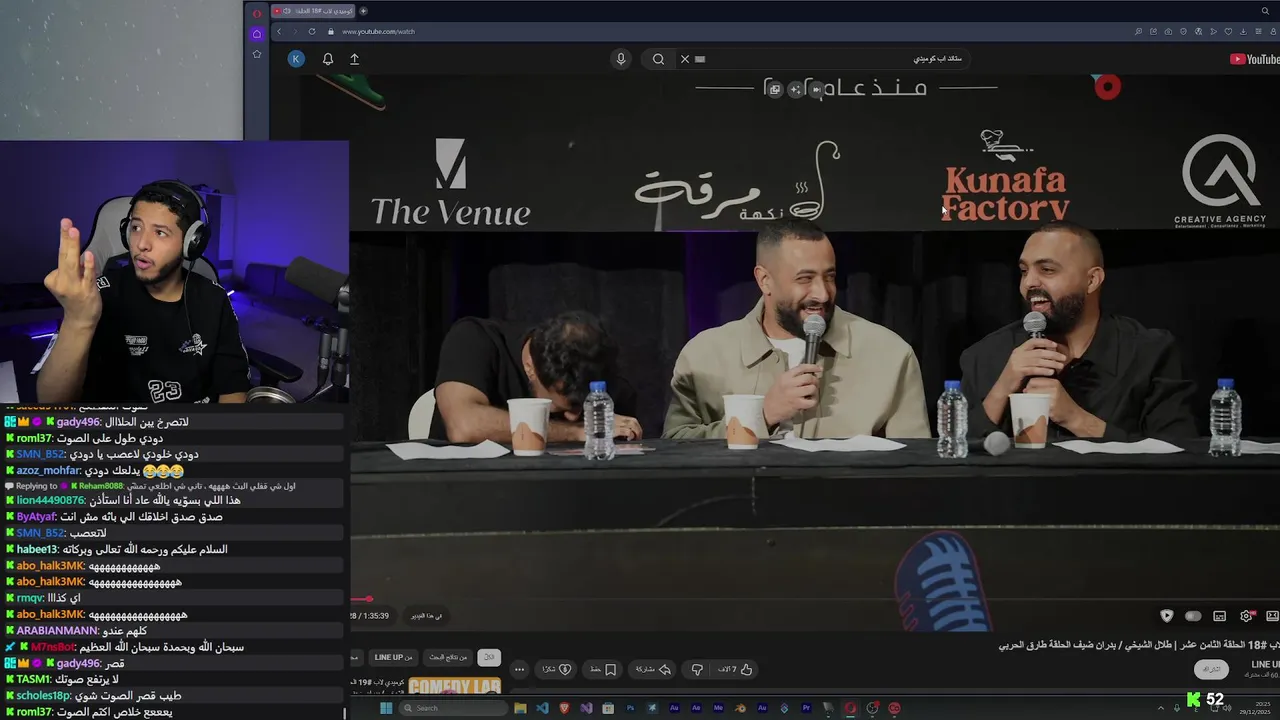Open Opera menu logo
The height and width of the screenshot is (720, 1280).
(257, 13)
